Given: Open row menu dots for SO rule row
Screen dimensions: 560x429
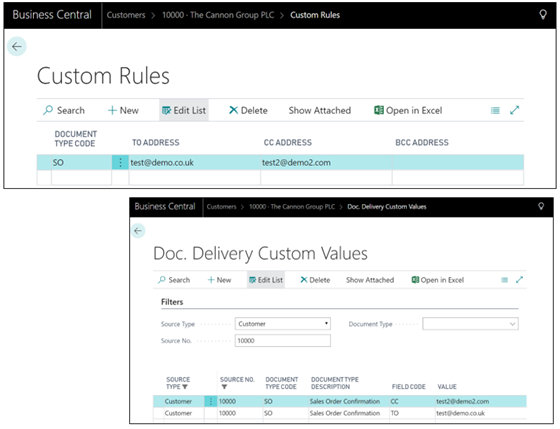Looking at the screenshot, I should click(120, 163).
